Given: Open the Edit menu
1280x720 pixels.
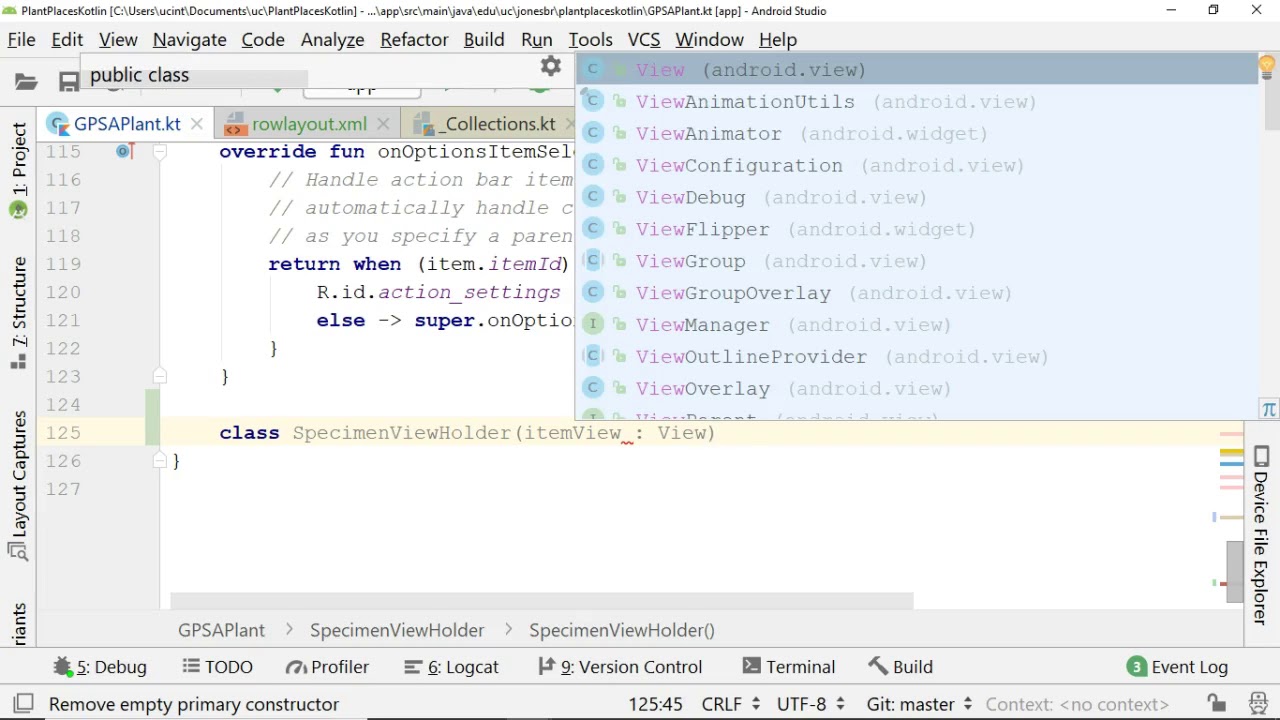Looking at the screenshot, I should point(67,40).
